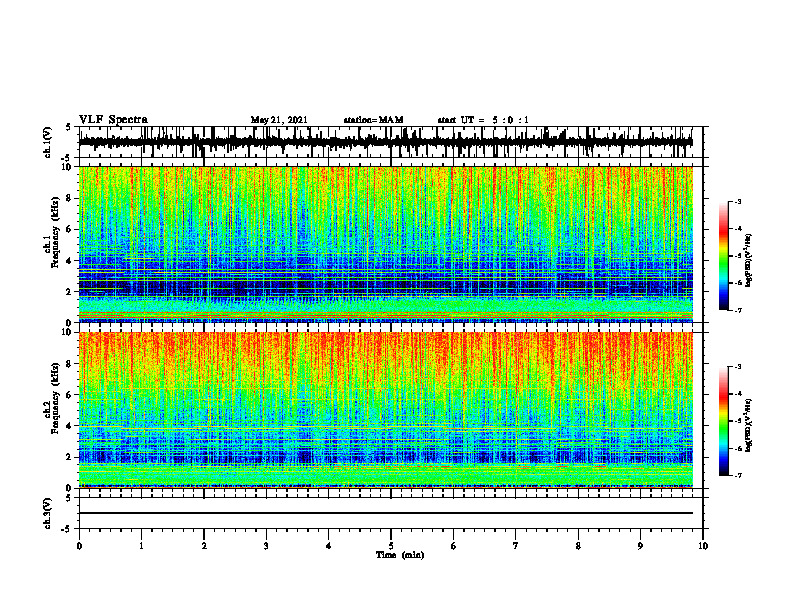Click the 2 kHz tick on ch.2 frequency axis

coord(69,457)
